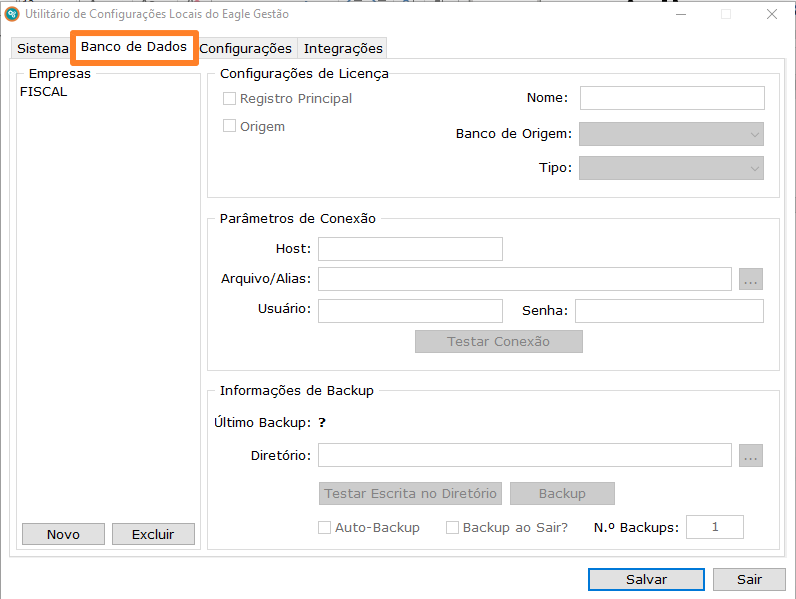The image size is (796, 599).
Task: Select FISCAL in the Empresas list
Action: (44, 91)
